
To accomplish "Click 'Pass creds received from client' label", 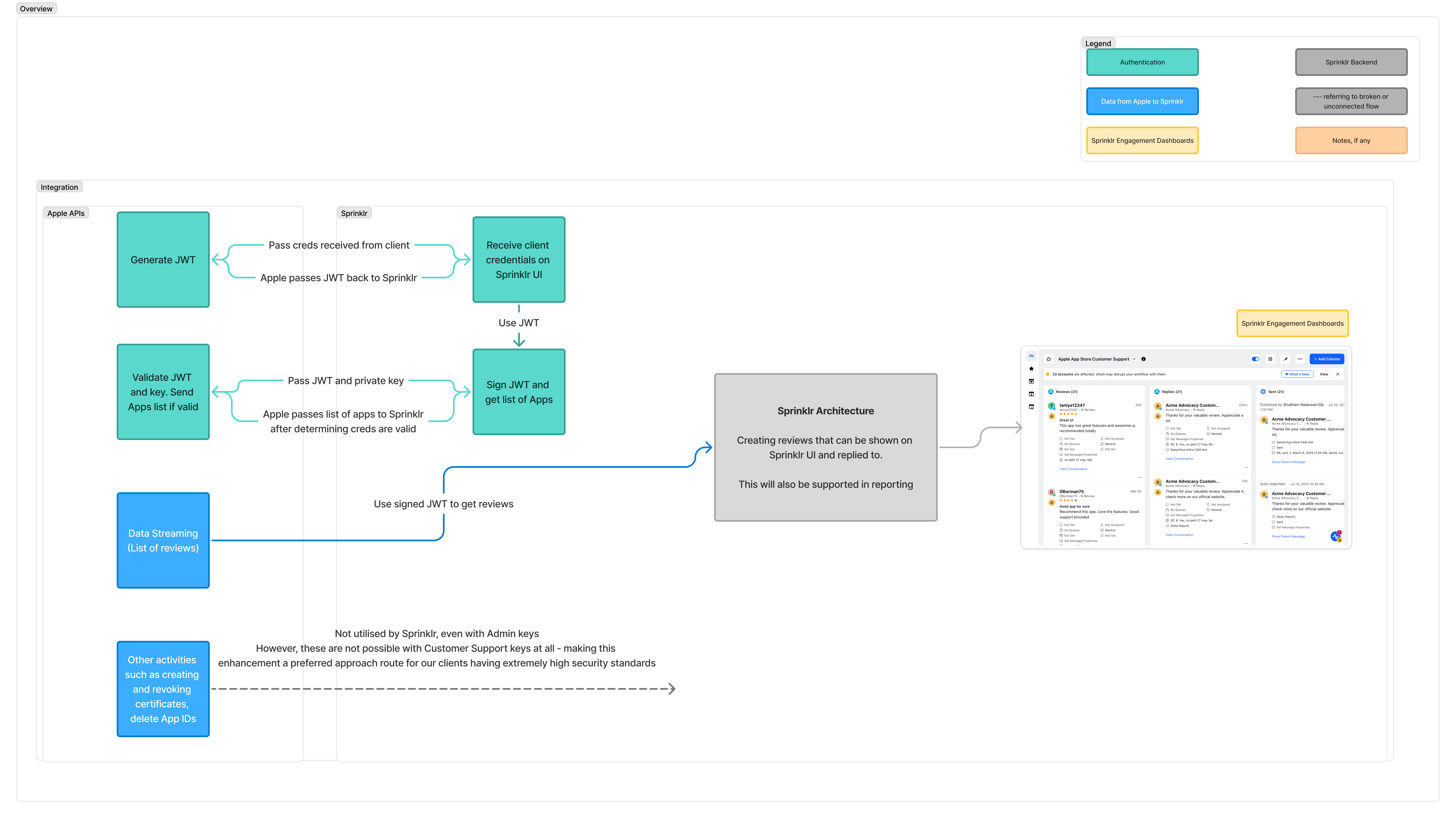I will click(339, 245).
